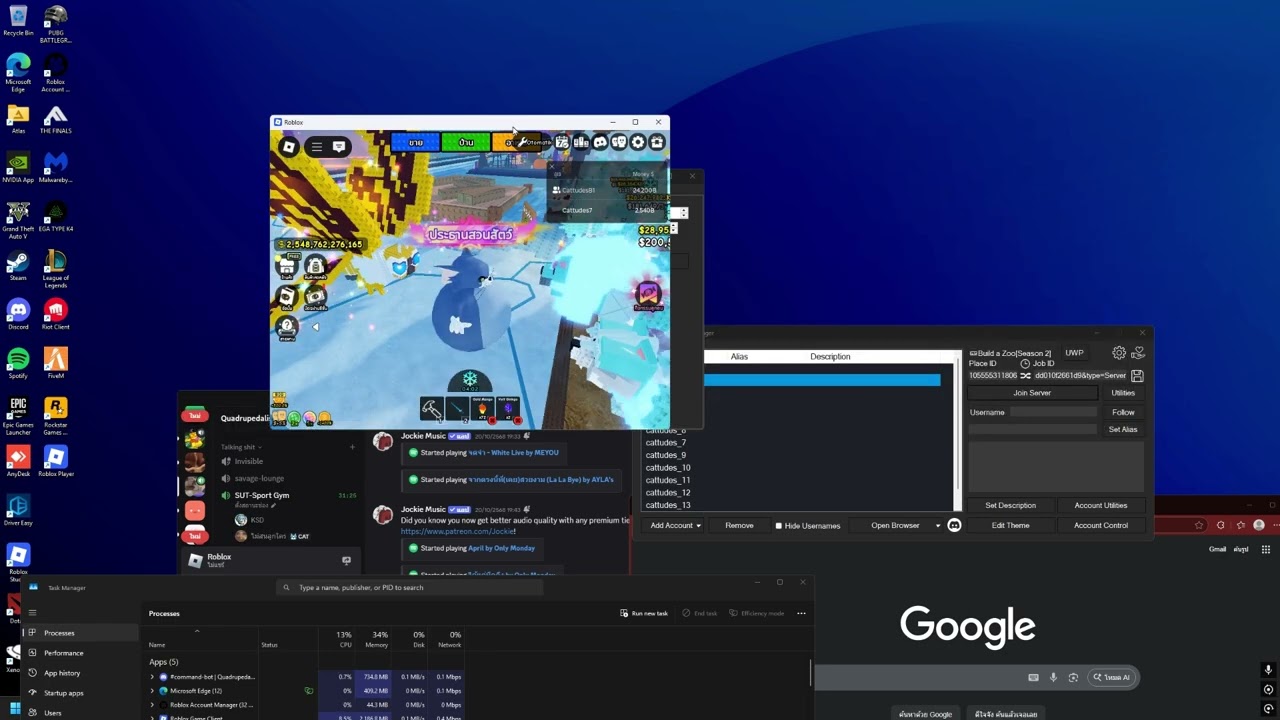Open the question mark help icon in game
The width and height of the screenshot is (1280, 720).
tap(287, 327)
